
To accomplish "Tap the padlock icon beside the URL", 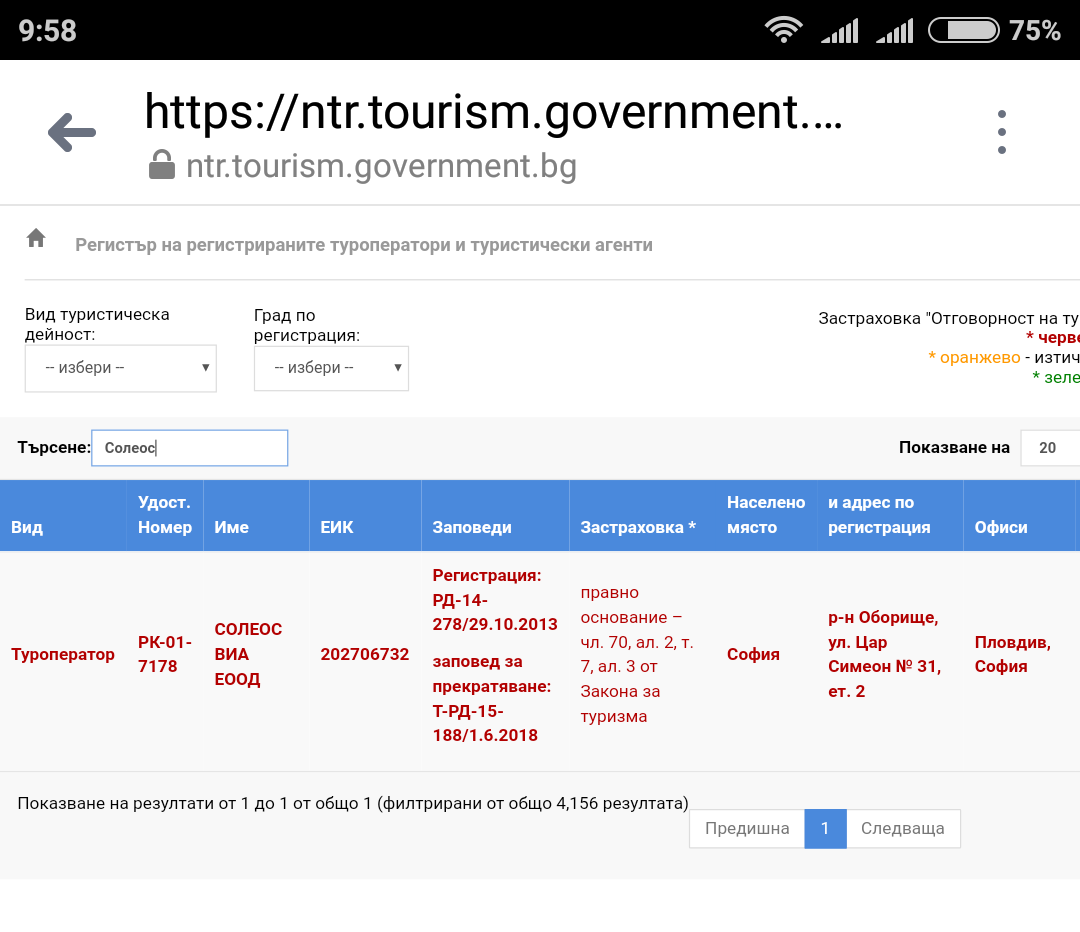I will coord(161,165).
